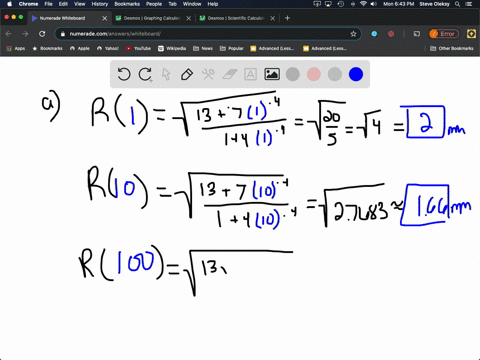Viewport: 480px width, 360px height.
Task: Select the text box tool
Action: tap(250, 74)
